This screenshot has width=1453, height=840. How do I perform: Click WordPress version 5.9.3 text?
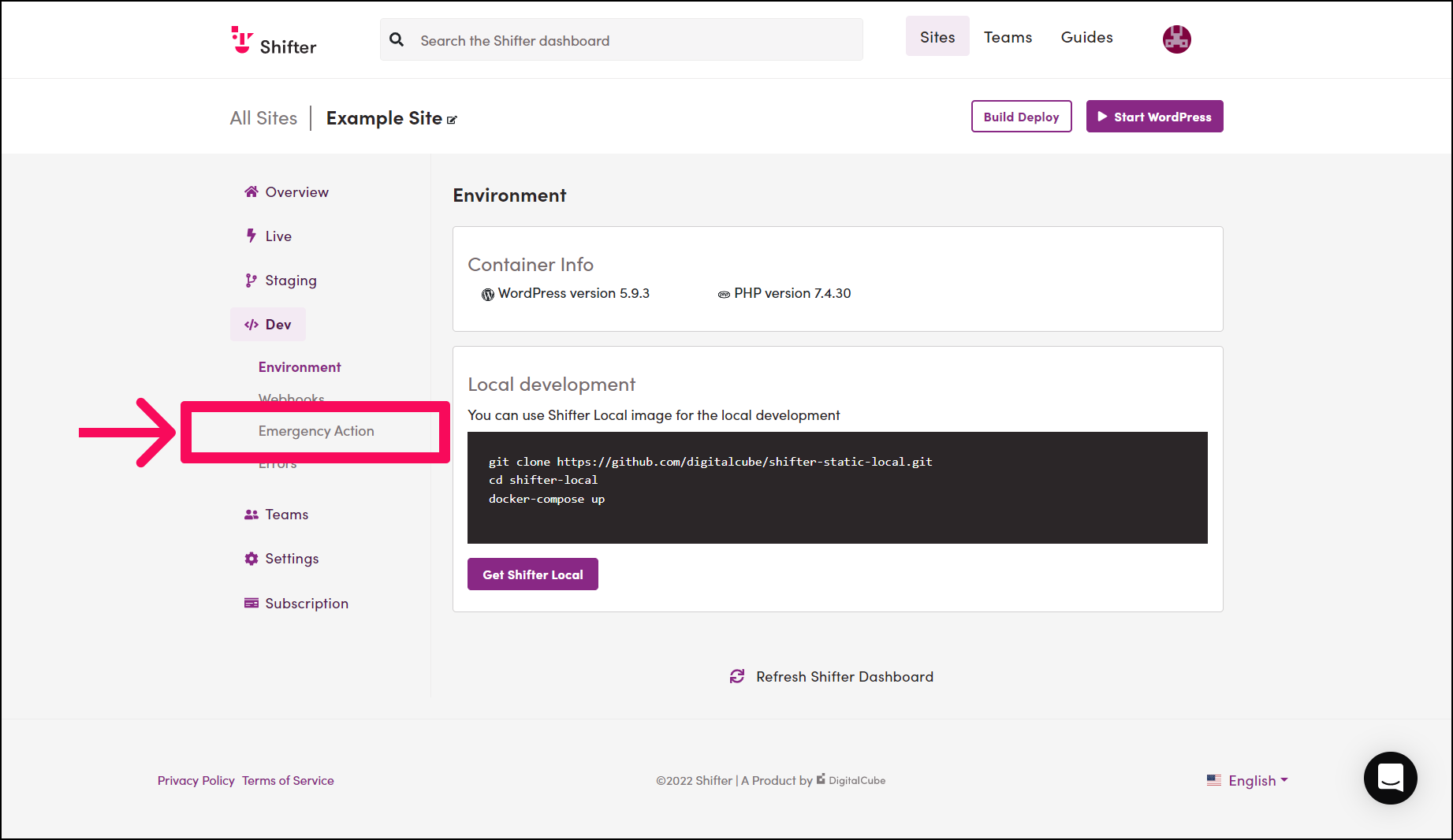pyautogui.click(x=574, y=293)
